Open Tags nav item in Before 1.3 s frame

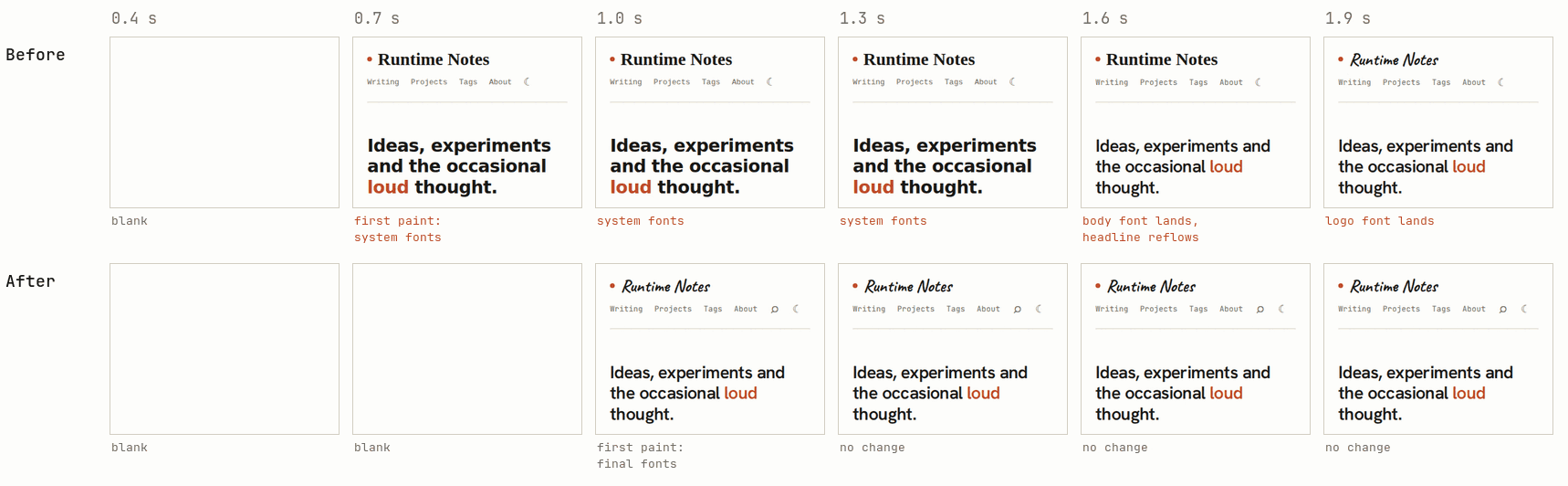tap(954, 82)
